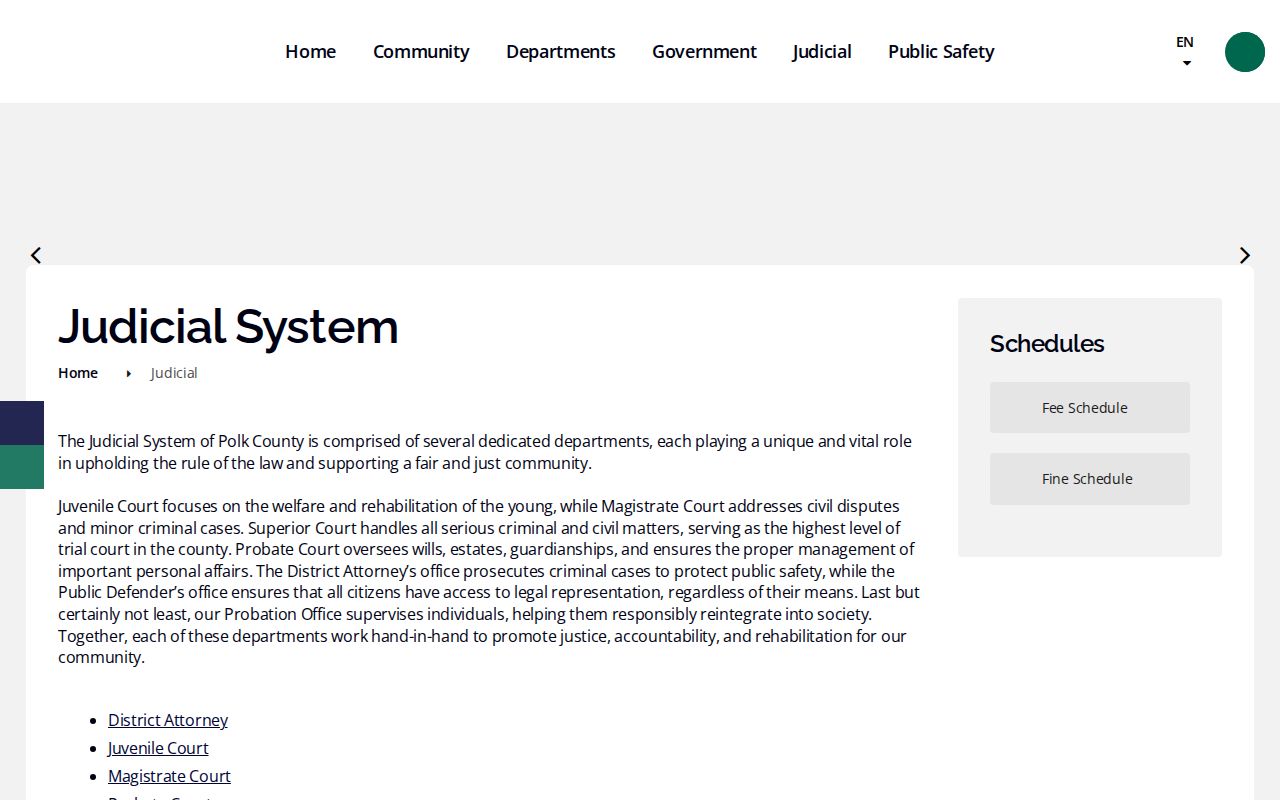The image size is (1280, 800).
Task: Open the EN language dropdown
Action: point(1185,51)
